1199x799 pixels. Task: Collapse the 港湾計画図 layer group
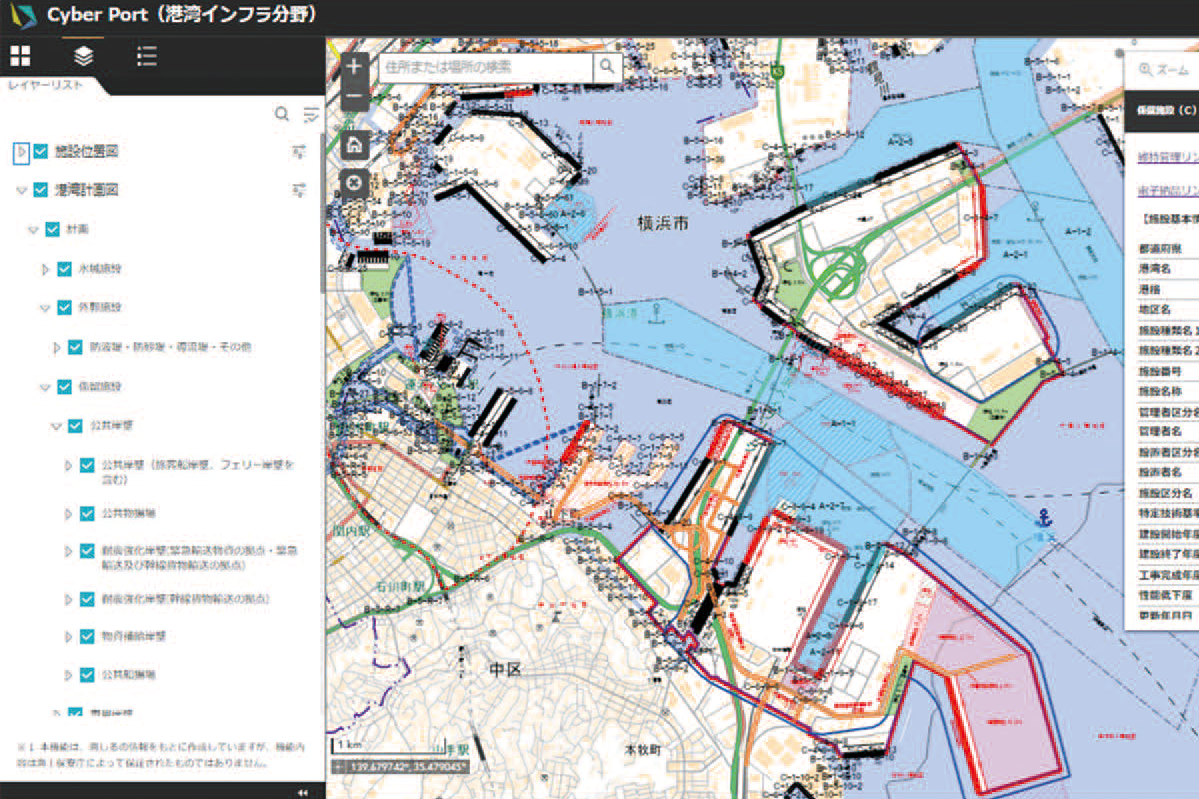20,190
